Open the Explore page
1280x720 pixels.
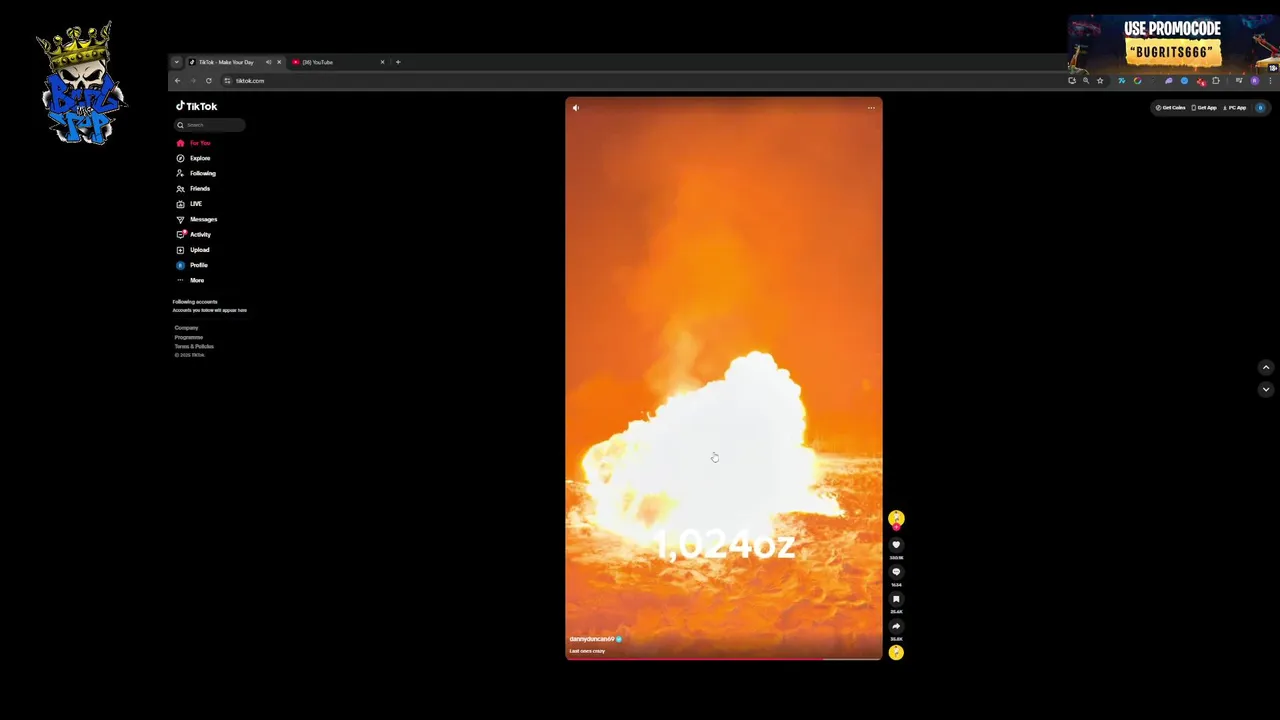[x=193, y=158]
